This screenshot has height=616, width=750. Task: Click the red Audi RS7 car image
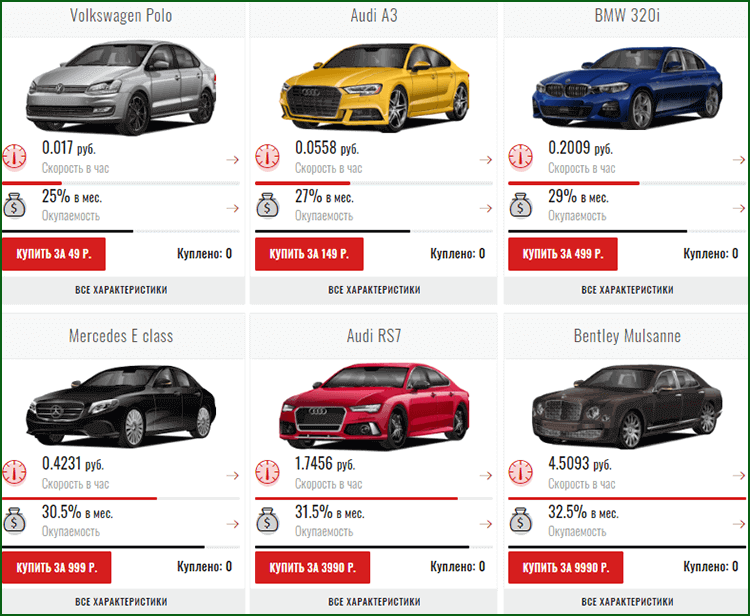click(374, 406)
